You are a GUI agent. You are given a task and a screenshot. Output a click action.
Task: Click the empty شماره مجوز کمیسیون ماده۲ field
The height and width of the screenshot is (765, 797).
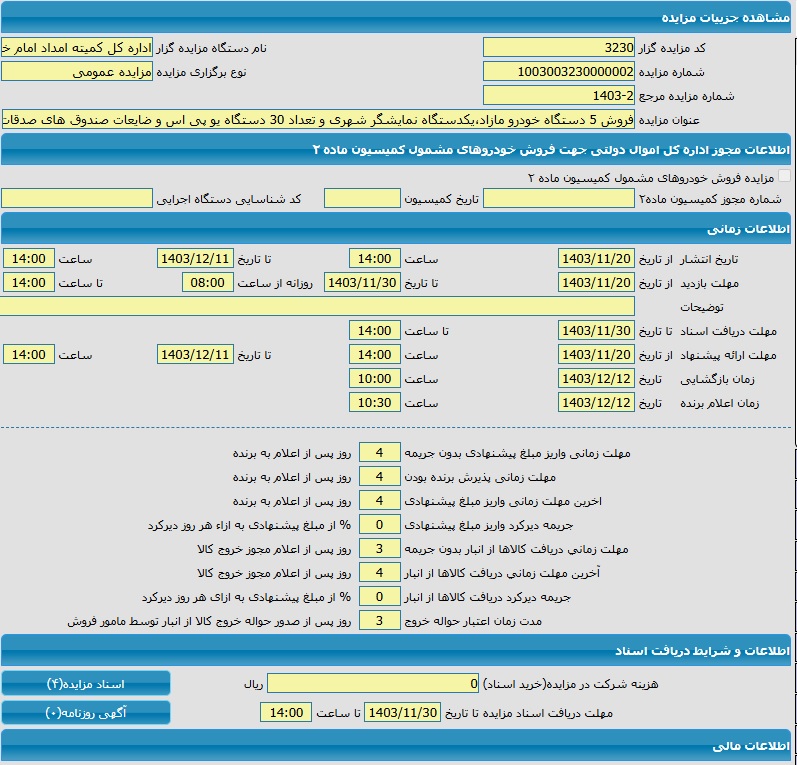coord(559,198)
